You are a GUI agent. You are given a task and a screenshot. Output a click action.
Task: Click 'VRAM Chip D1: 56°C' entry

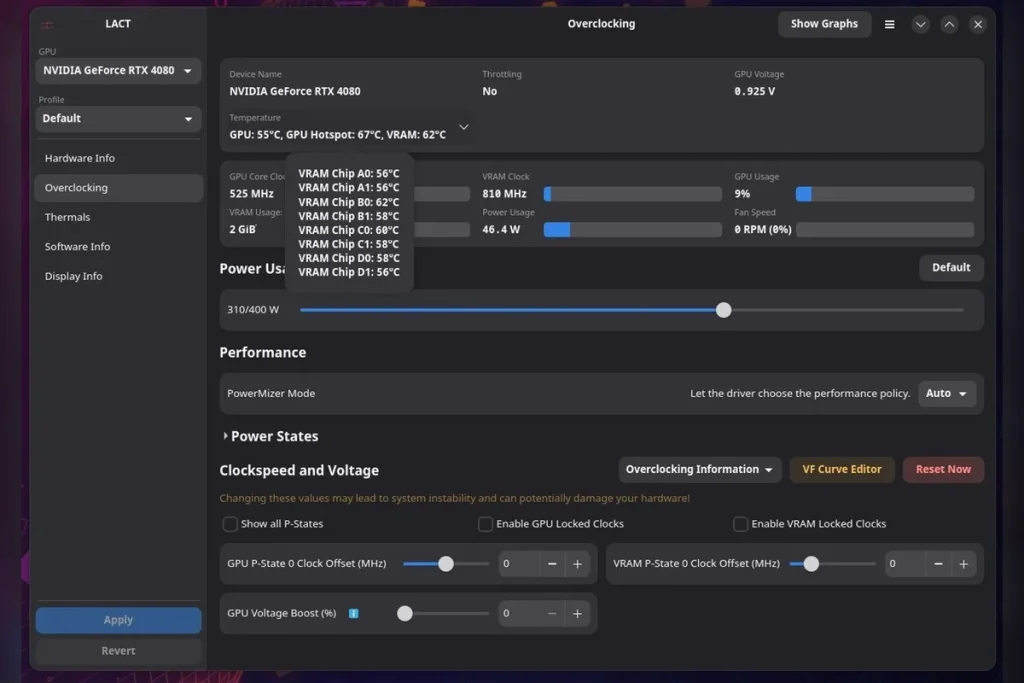point(349,272)
